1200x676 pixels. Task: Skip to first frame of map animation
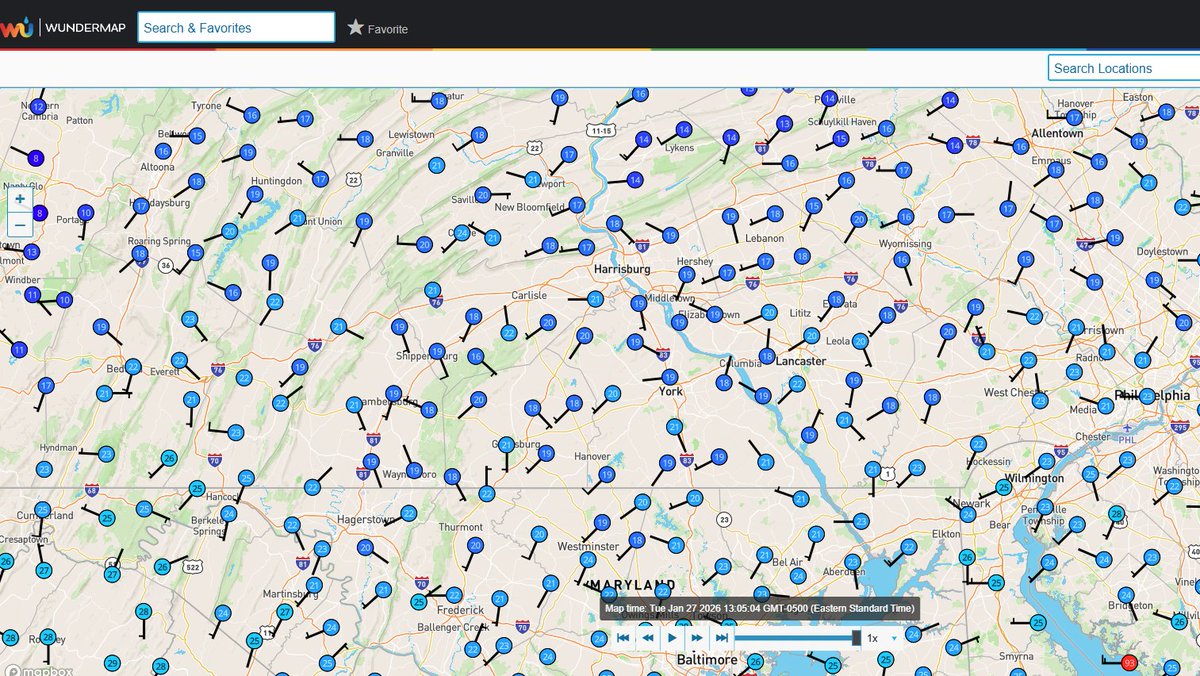[623, 637]
